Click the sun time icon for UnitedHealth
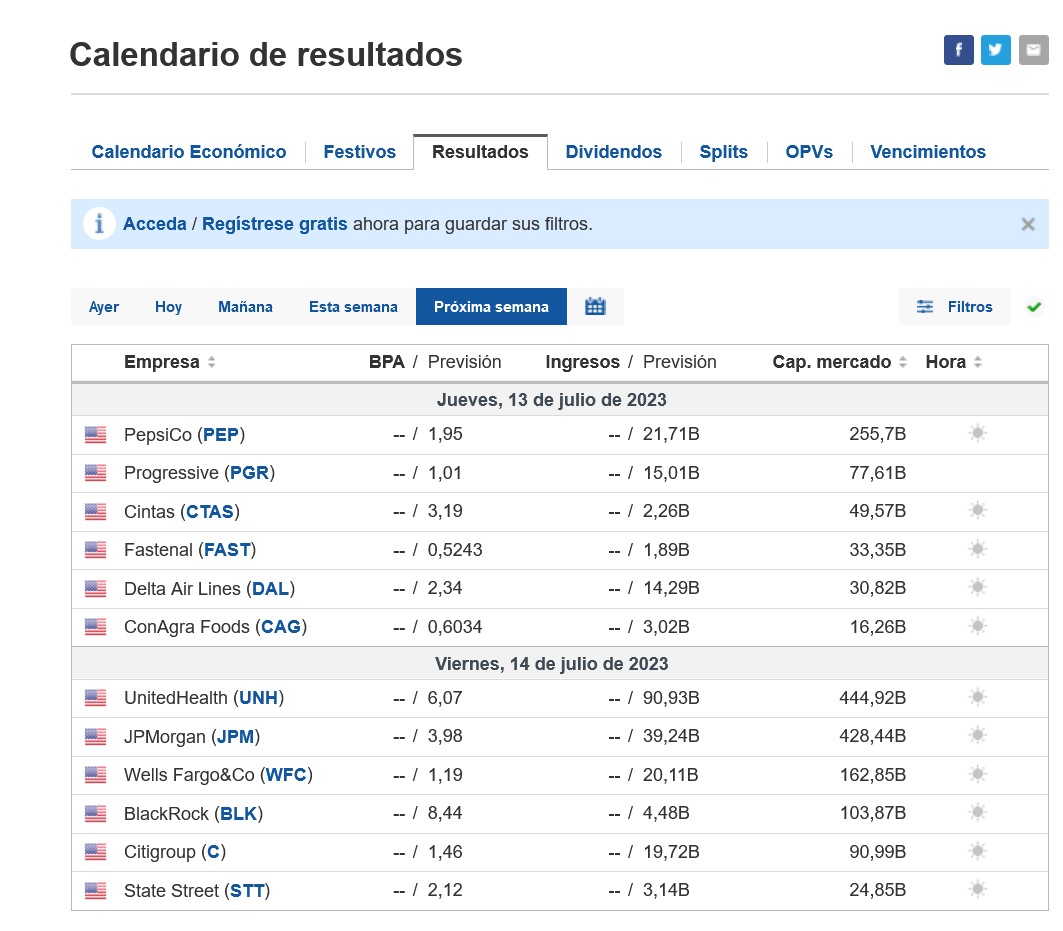 pos(978,696)
